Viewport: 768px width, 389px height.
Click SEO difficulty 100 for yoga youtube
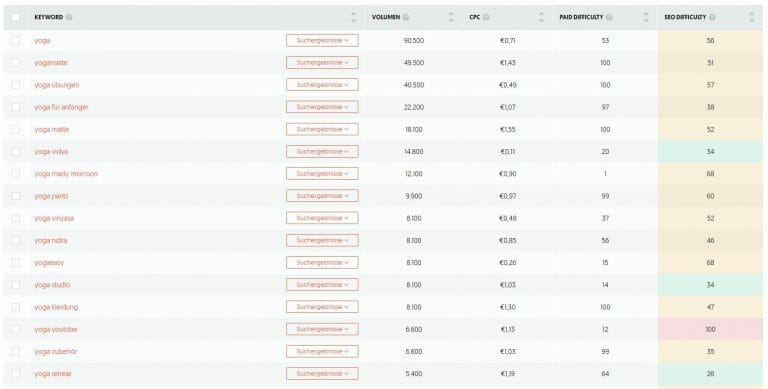point(710,329)
